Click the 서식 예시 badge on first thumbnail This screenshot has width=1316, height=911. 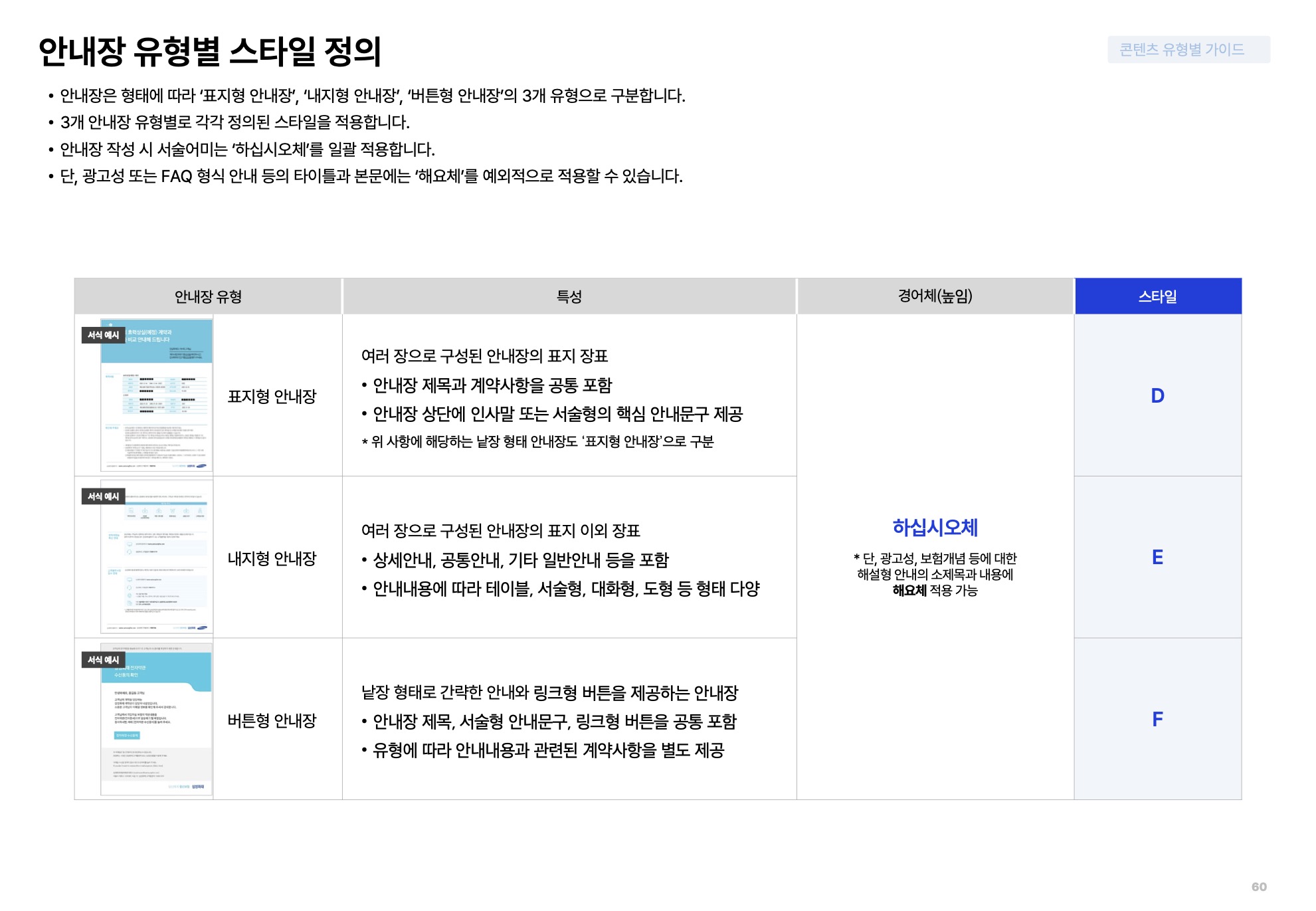(x=103, y=335)
